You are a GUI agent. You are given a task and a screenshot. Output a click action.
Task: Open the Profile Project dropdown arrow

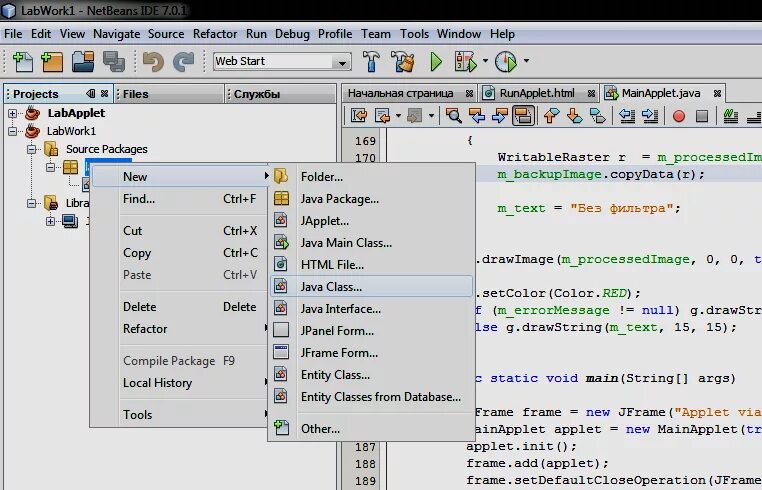point(526,61)
